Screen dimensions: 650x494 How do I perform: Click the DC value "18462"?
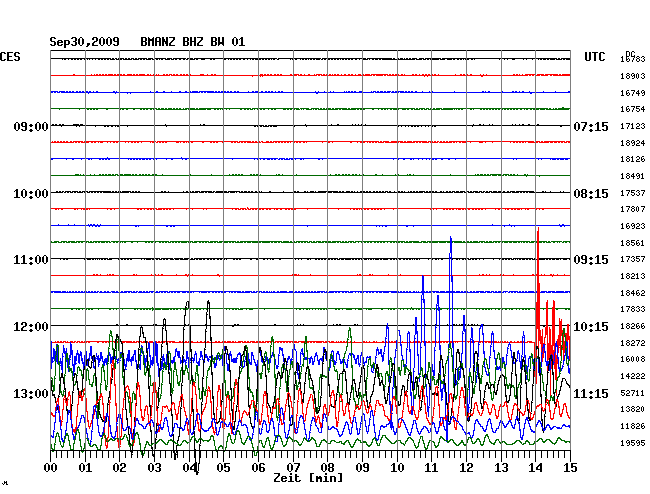(x=633, y=293)
